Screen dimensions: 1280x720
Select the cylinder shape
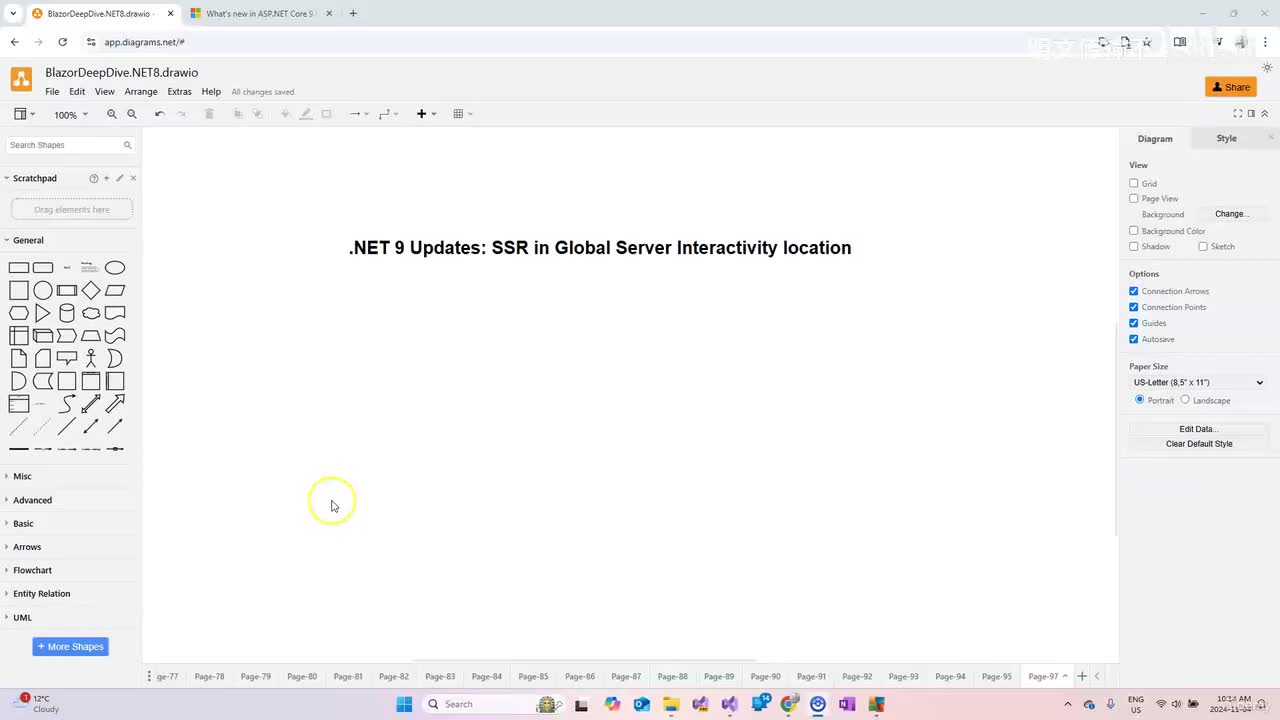pyautogui.click(x=67, y=313)
